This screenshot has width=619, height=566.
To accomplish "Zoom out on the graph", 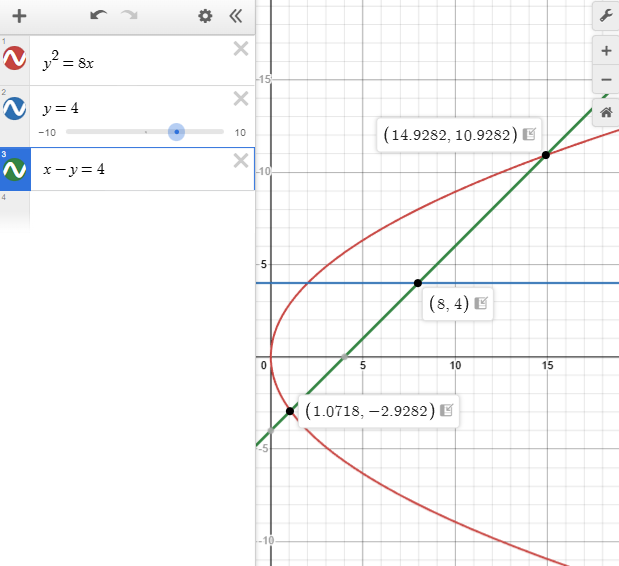I will [x=604, y=80].
